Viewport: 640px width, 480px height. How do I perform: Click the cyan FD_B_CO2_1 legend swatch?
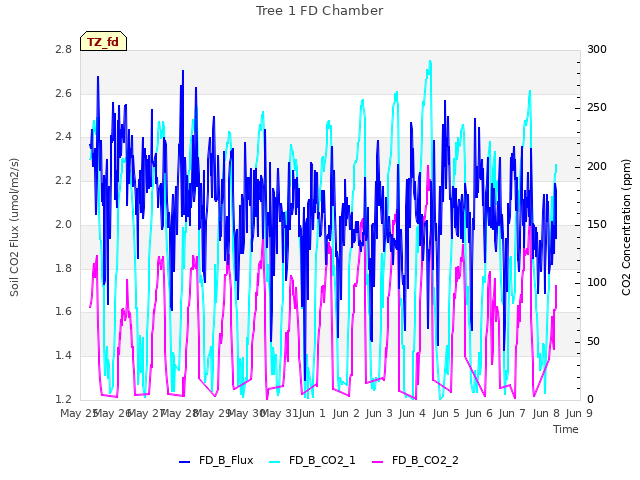click(x=275, y=462)
